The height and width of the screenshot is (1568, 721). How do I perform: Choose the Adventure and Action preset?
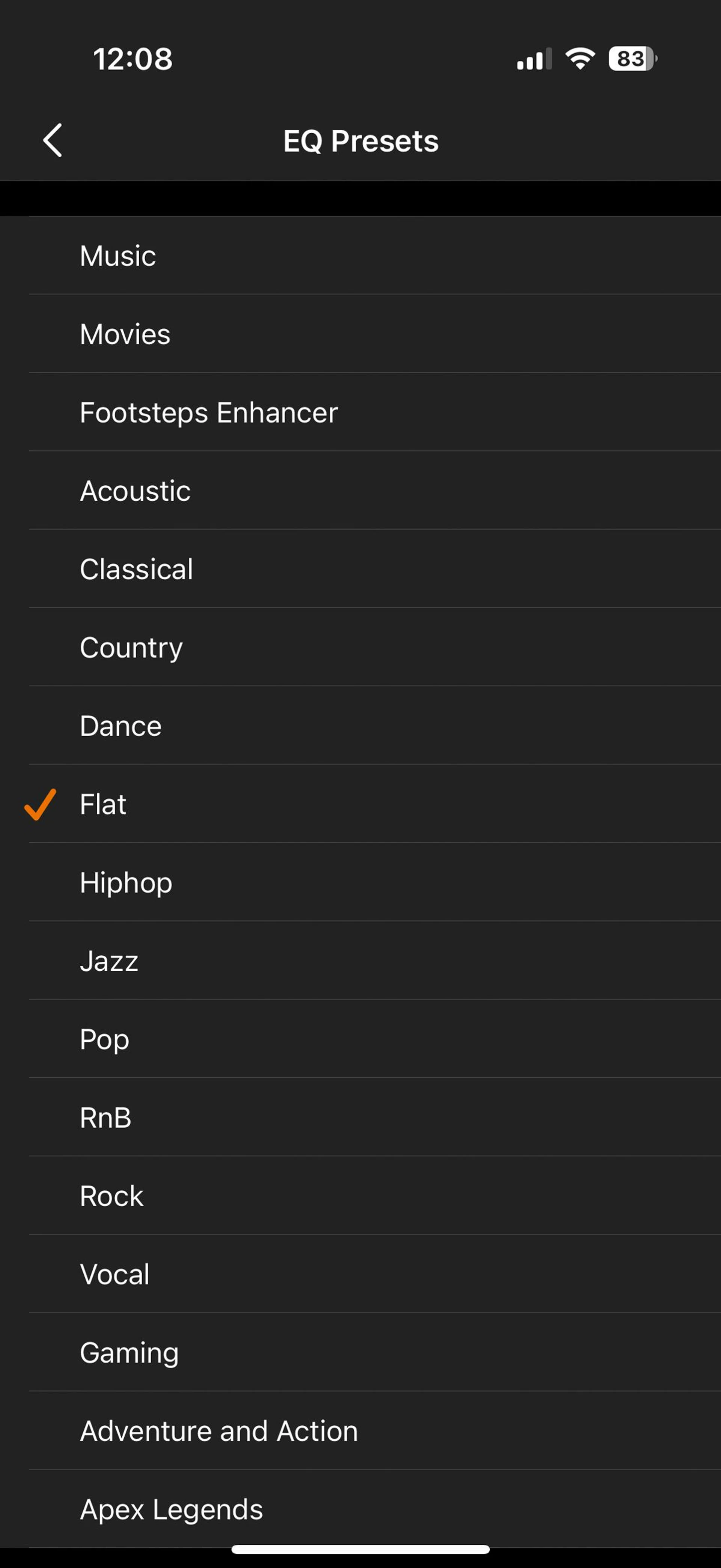(x=219, y=1431)
